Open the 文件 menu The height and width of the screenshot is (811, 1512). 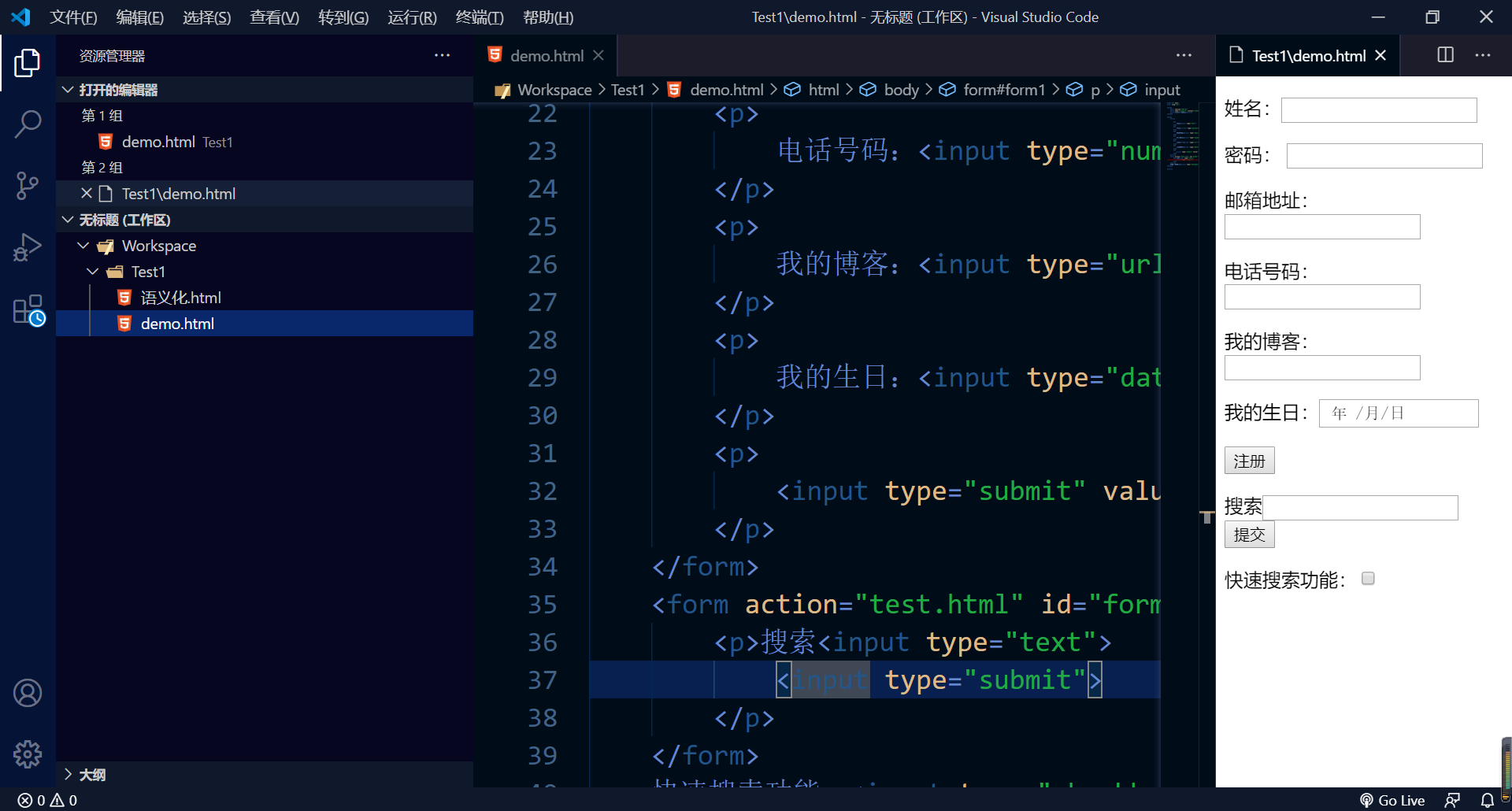click(73, 17)
